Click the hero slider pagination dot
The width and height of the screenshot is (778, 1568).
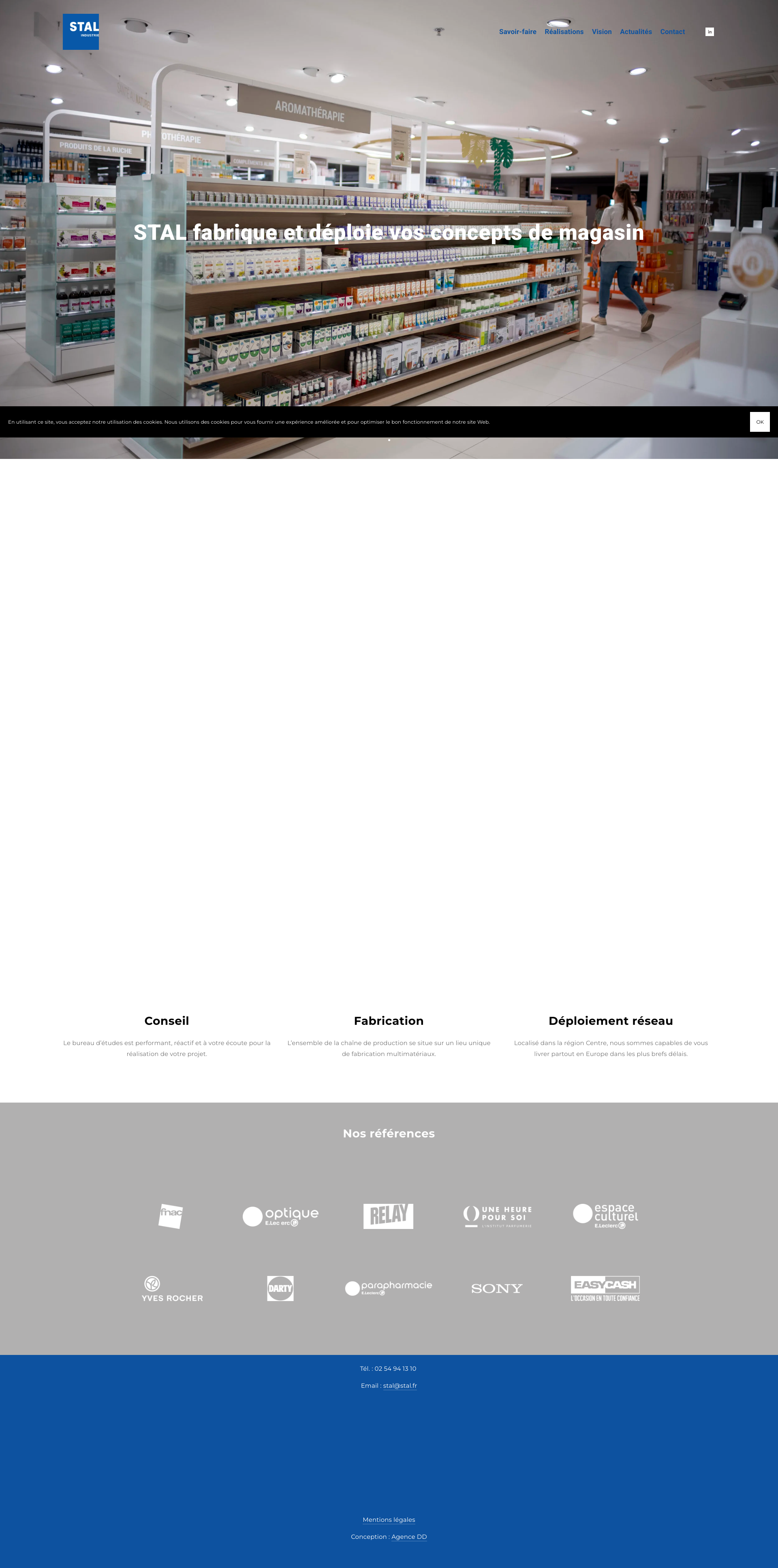389,440
